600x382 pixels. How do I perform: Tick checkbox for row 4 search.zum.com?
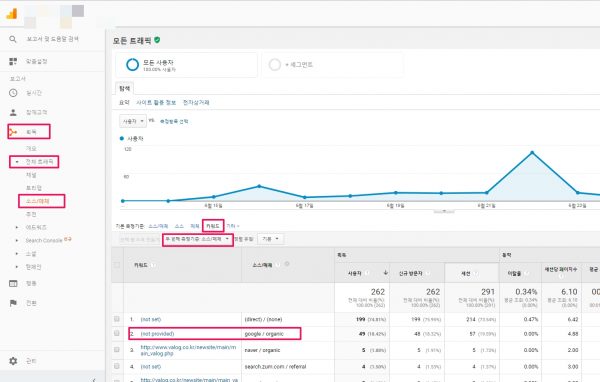pos(117,366)
